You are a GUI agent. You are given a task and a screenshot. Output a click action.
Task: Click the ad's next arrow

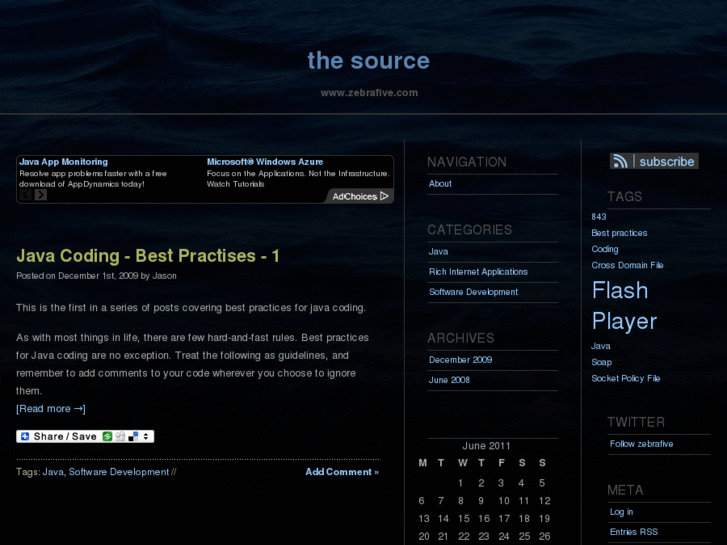[41, 195]
